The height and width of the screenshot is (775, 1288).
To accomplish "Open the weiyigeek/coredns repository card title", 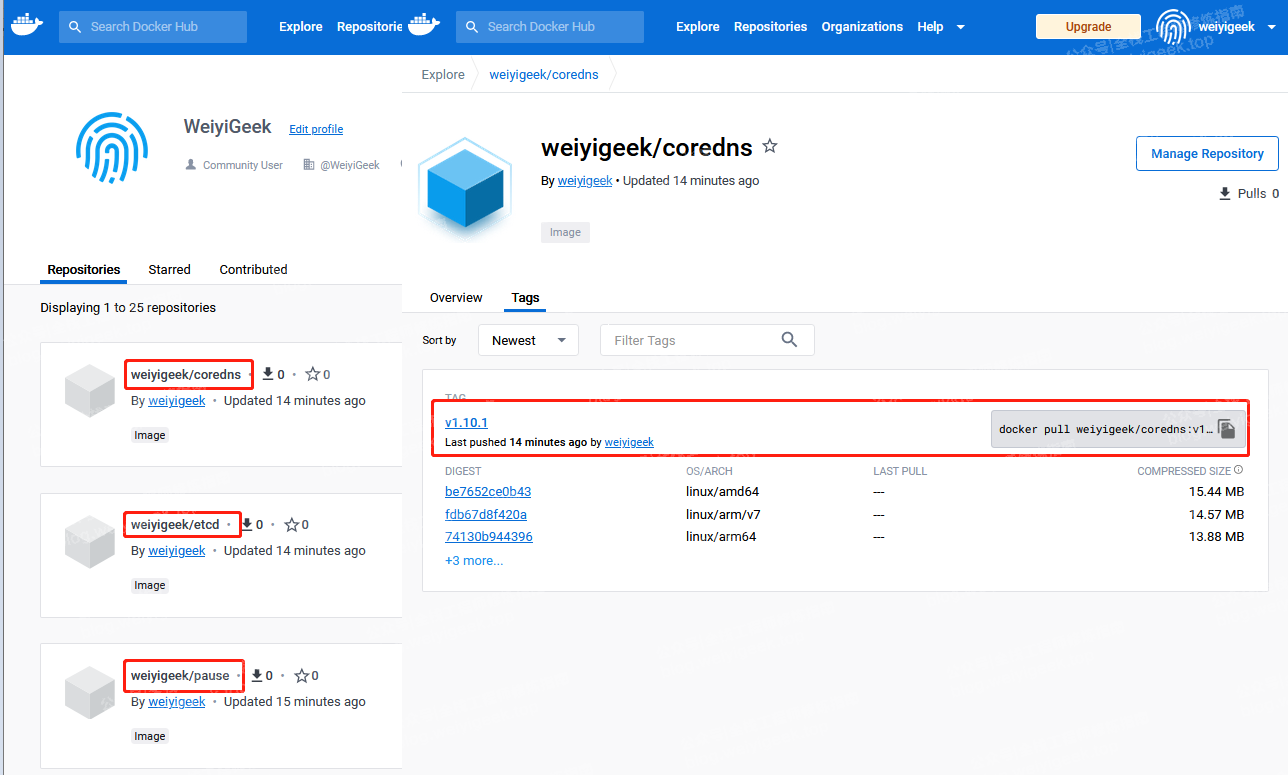I will click(x=186, y=375).
